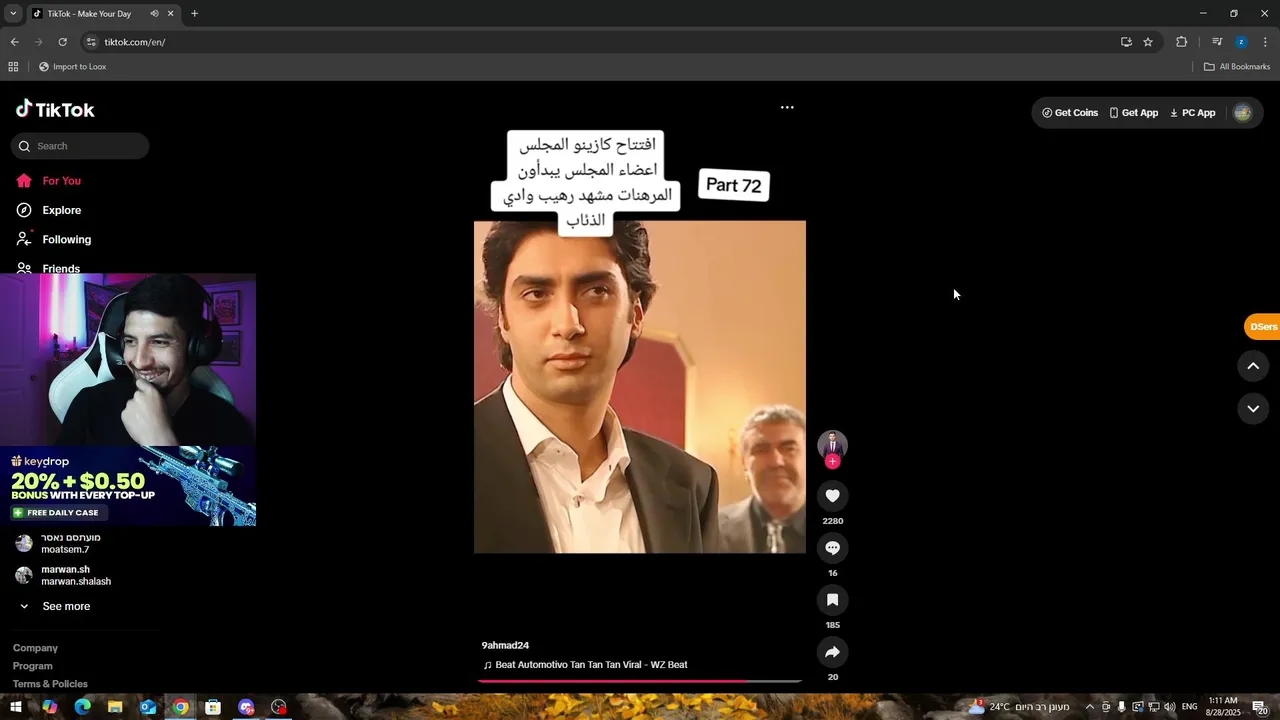Go to next video with the down arrow

coord(1253,408)
